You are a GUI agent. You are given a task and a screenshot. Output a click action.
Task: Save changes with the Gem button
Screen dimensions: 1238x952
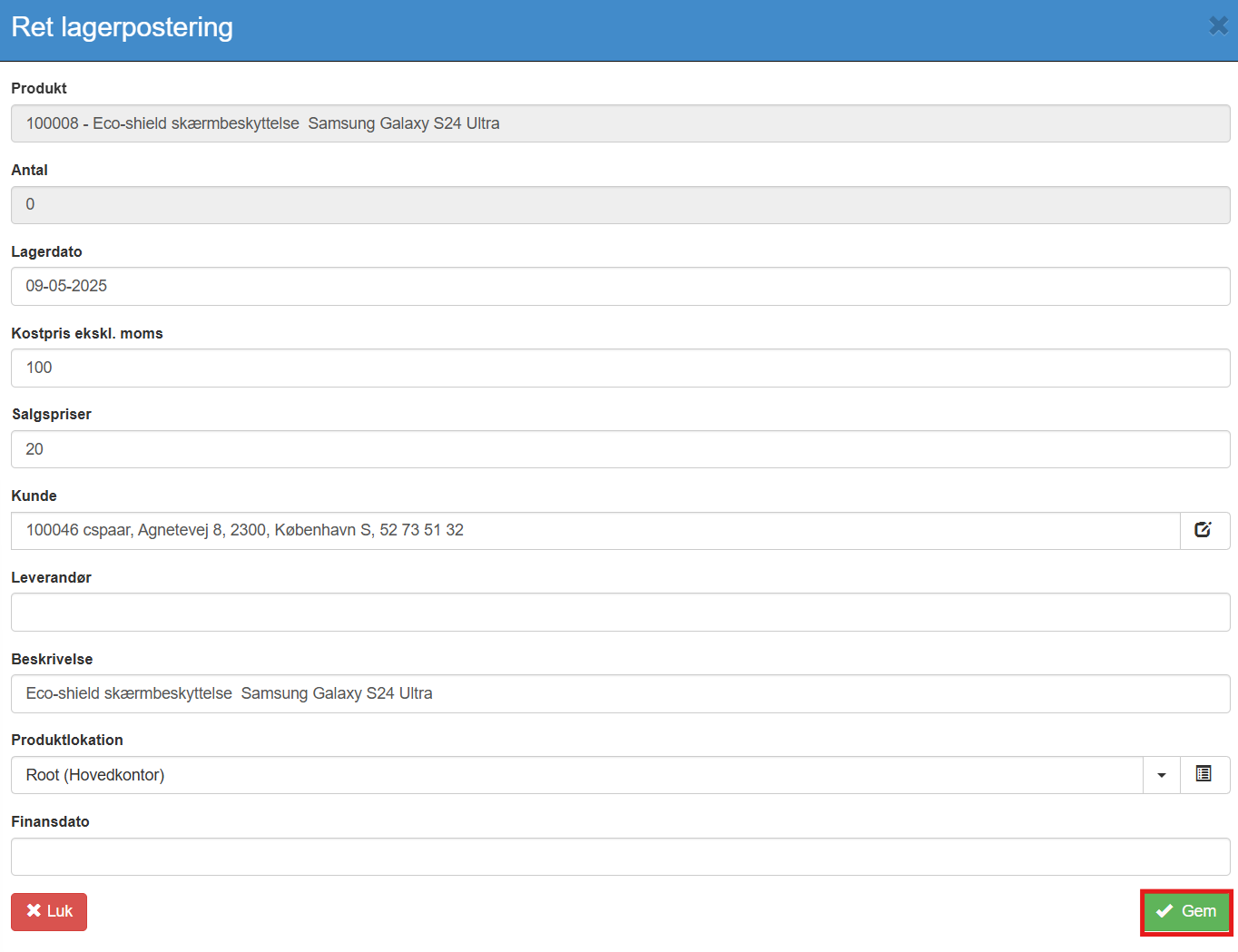[1186, 912]
